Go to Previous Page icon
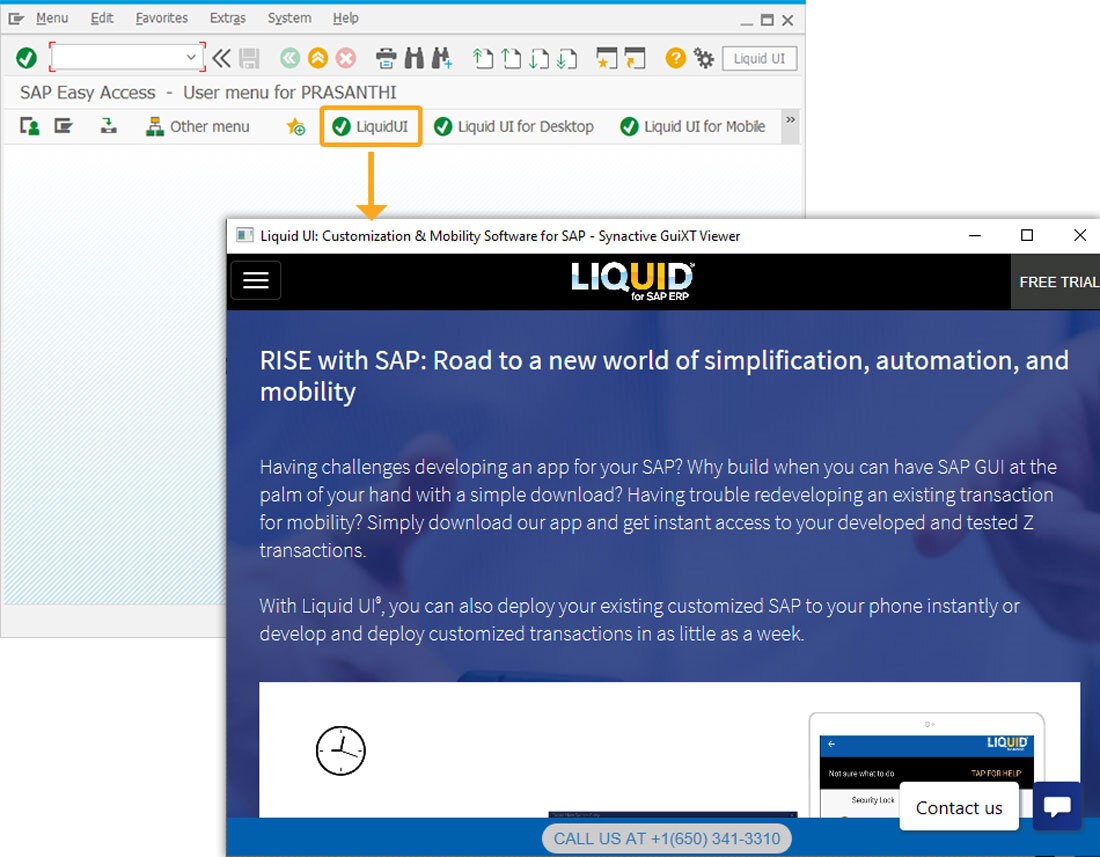 click(511, 58)
